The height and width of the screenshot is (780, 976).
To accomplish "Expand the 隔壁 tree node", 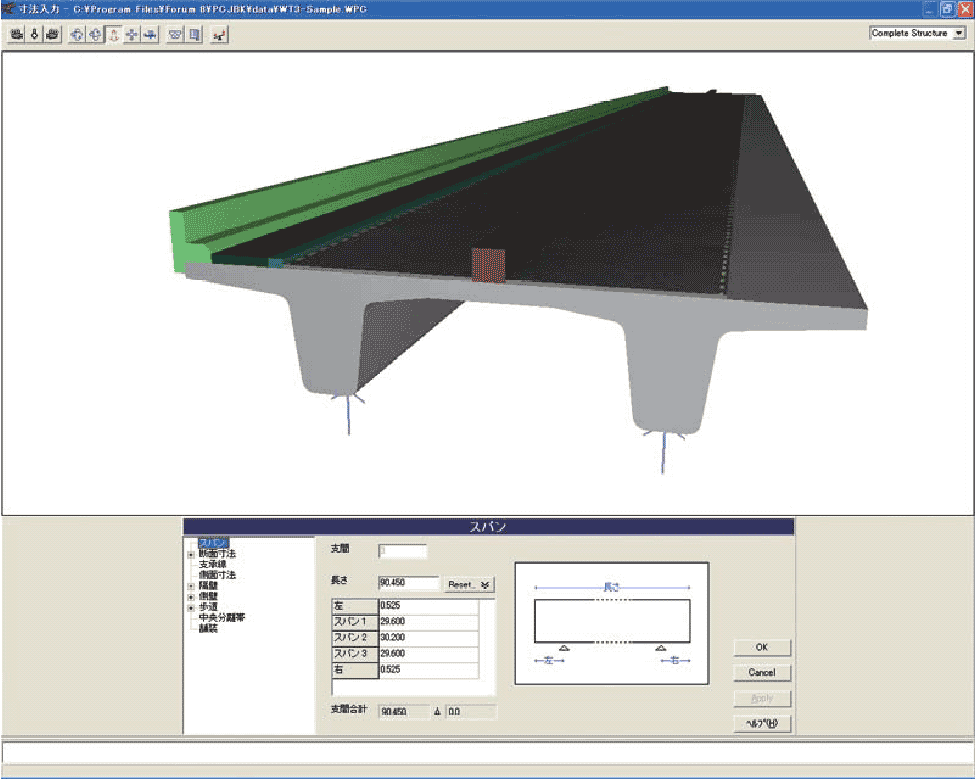I will (x=191, y=586).
